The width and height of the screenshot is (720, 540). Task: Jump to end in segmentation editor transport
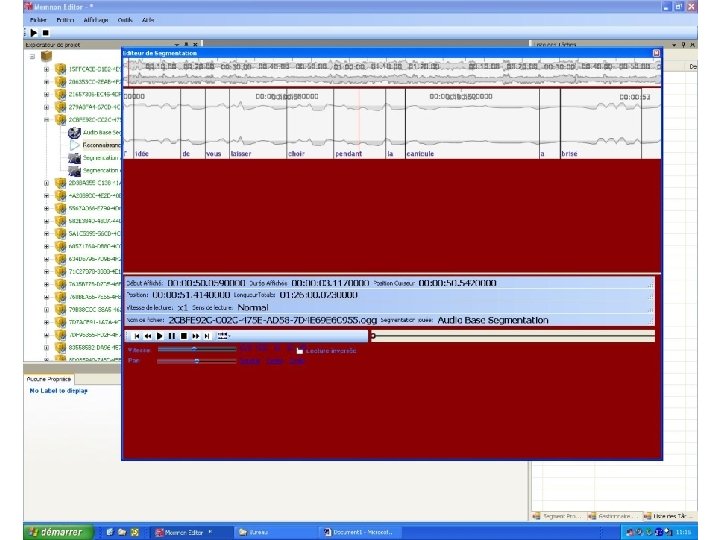[207, 336]
